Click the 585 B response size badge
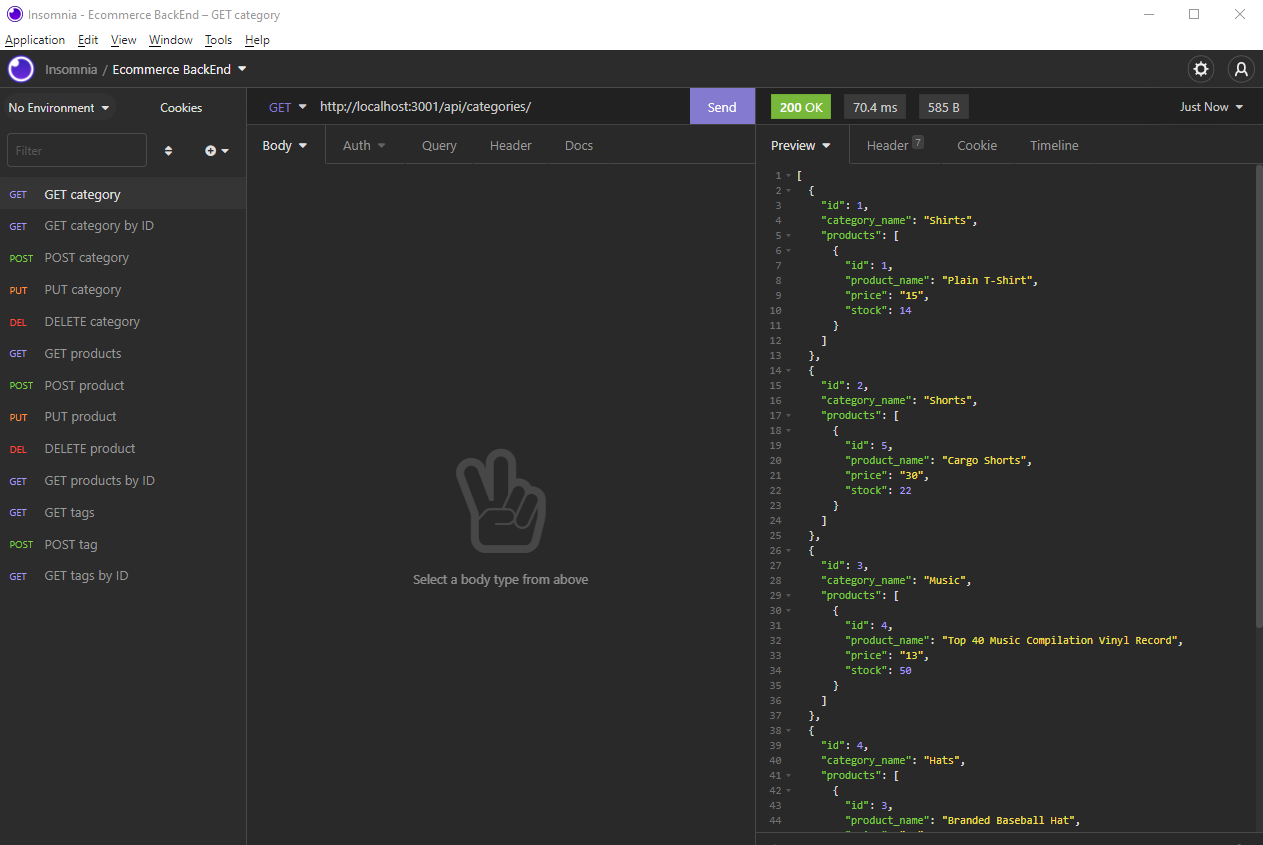This screenshot has width=1263, height=845. click(x=943, y=106)
